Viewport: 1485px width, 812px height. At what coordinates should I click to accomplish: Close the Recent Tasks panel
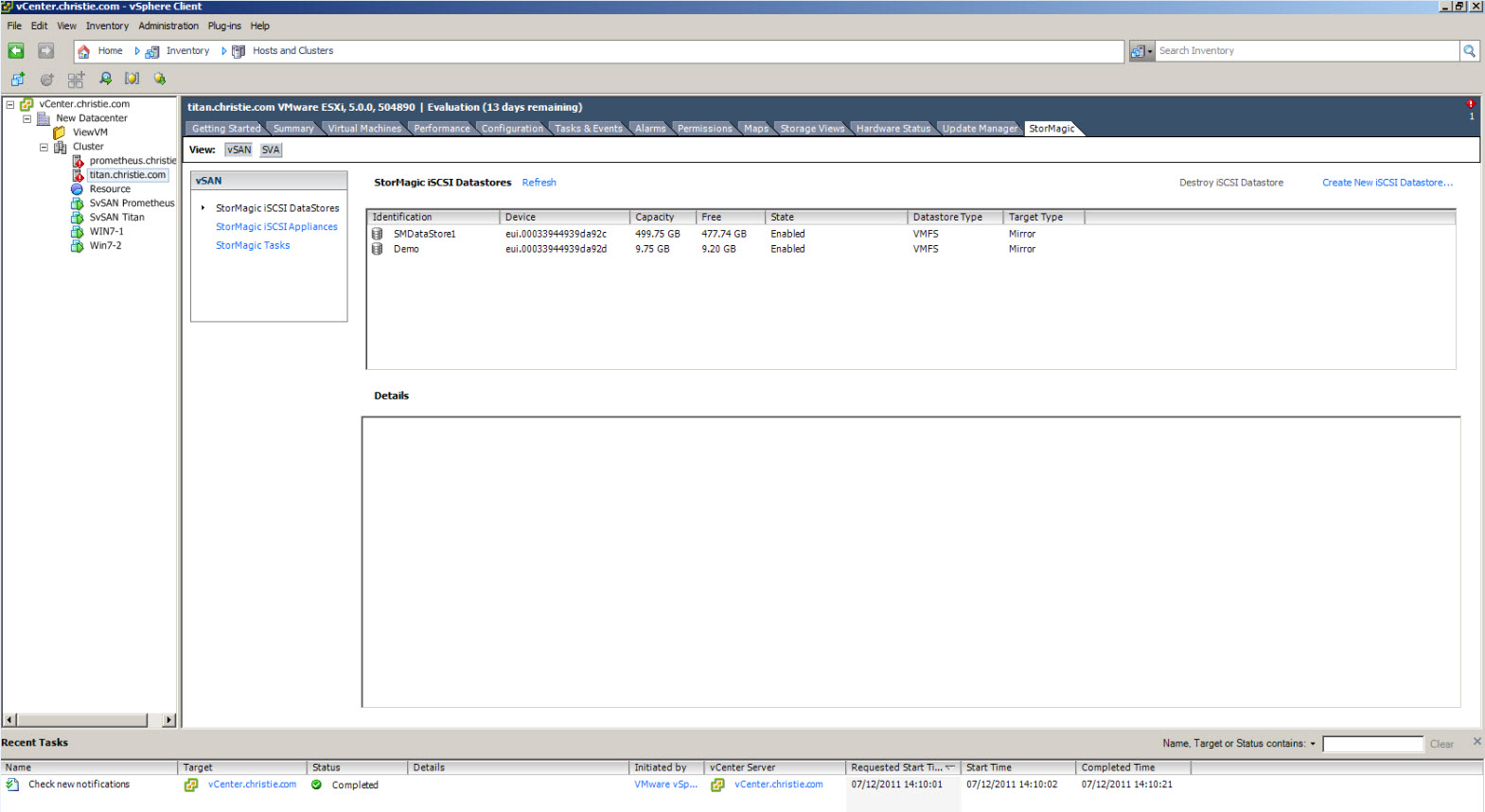tap(1476, 742)
